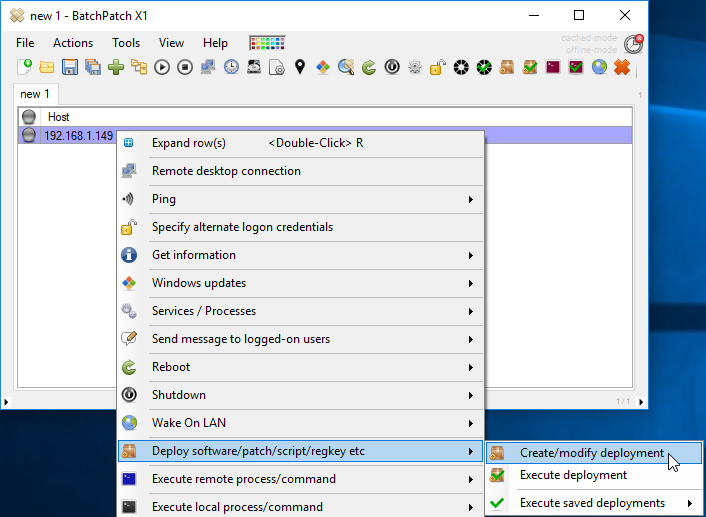Click the green reboot arrow toolbar icon
706x517 pixels.
coord(369,67)
